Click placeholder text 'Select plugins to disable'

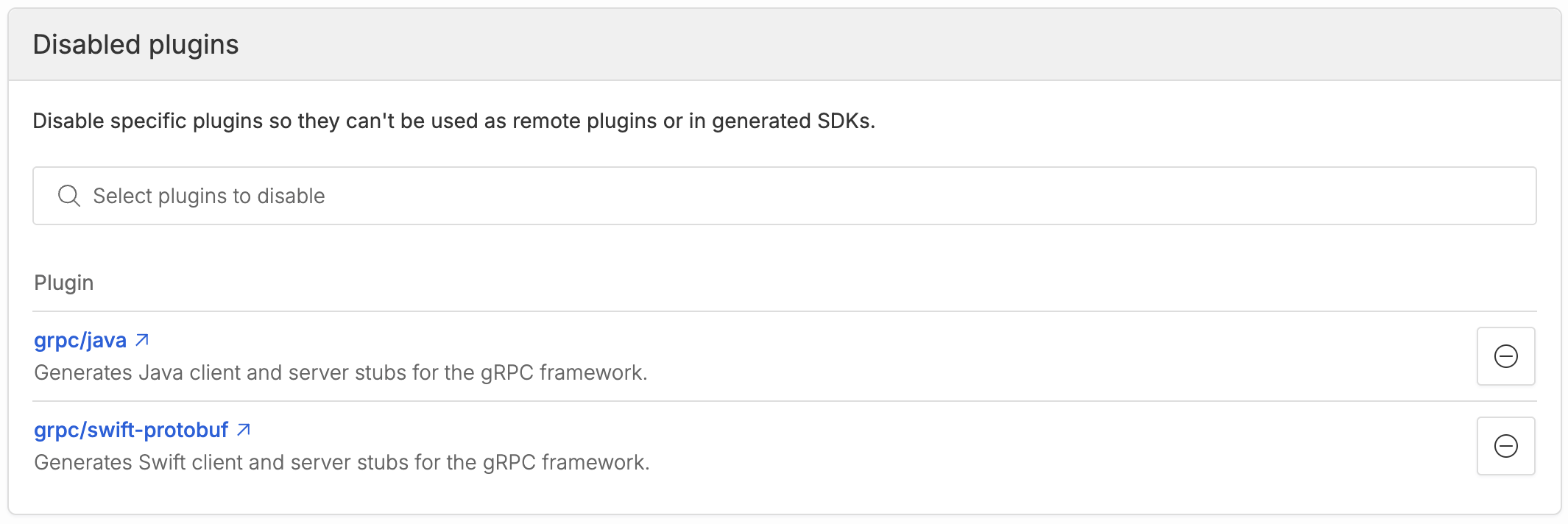click(x=209, y=196)
